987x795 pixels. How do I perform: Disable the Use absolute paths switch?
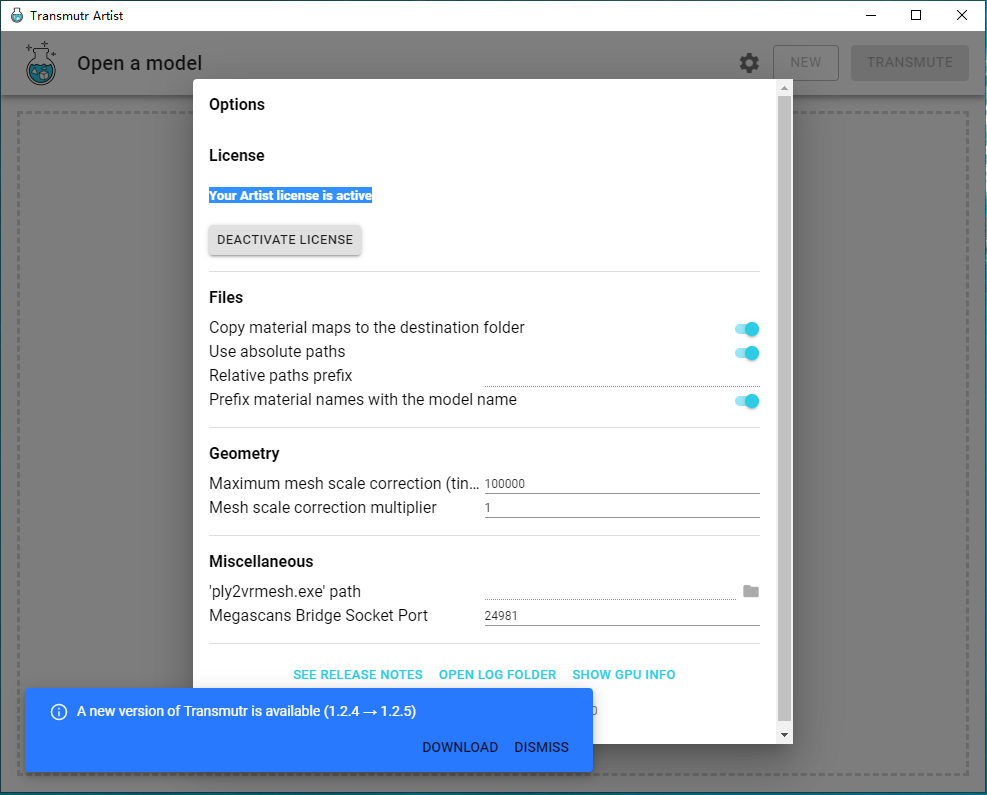[747, 352]
